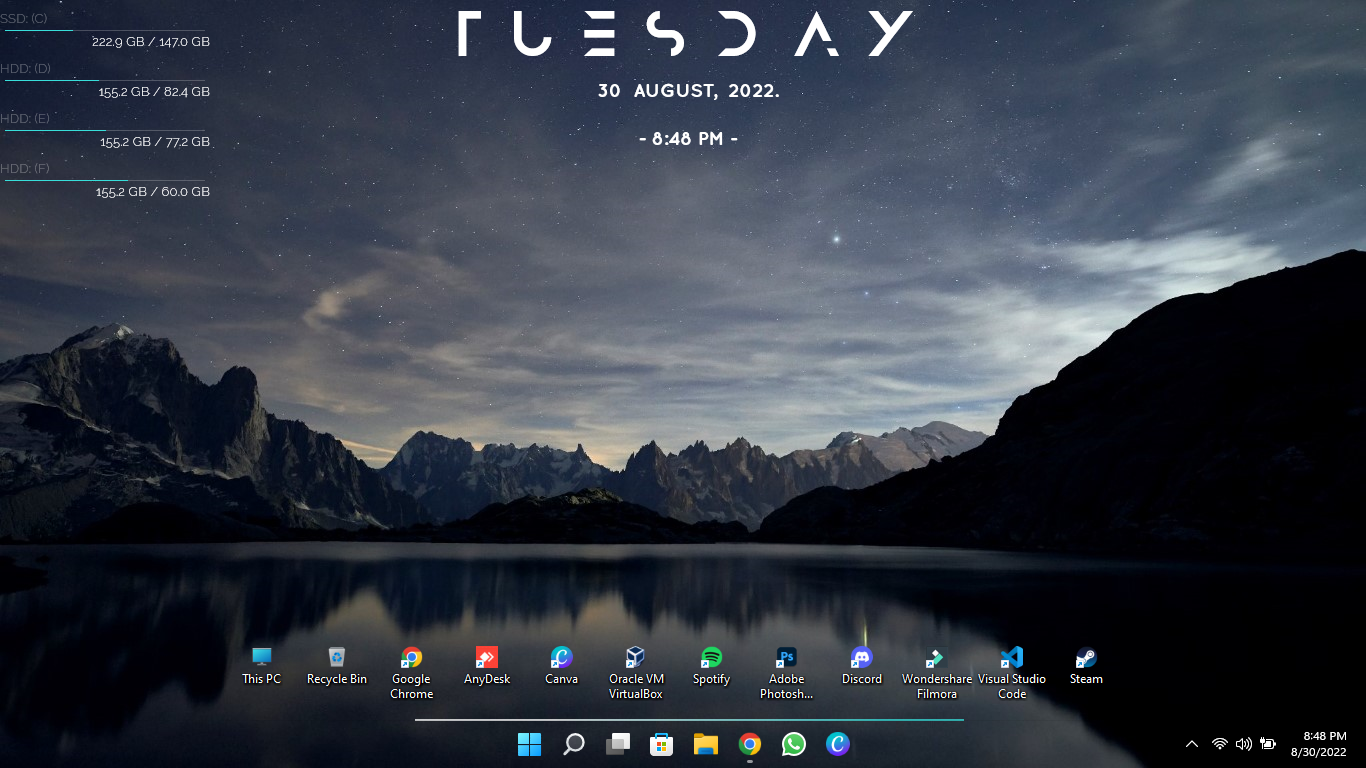This screenshot has width=1366, height=768.
Task: Launch Microsoft Store from the taskbar
Action: (661, 744)
